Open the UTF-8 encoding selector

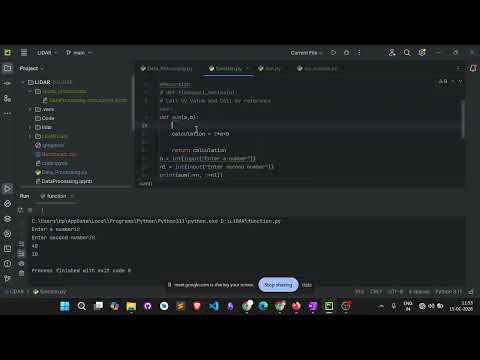[x=395, y=292]
